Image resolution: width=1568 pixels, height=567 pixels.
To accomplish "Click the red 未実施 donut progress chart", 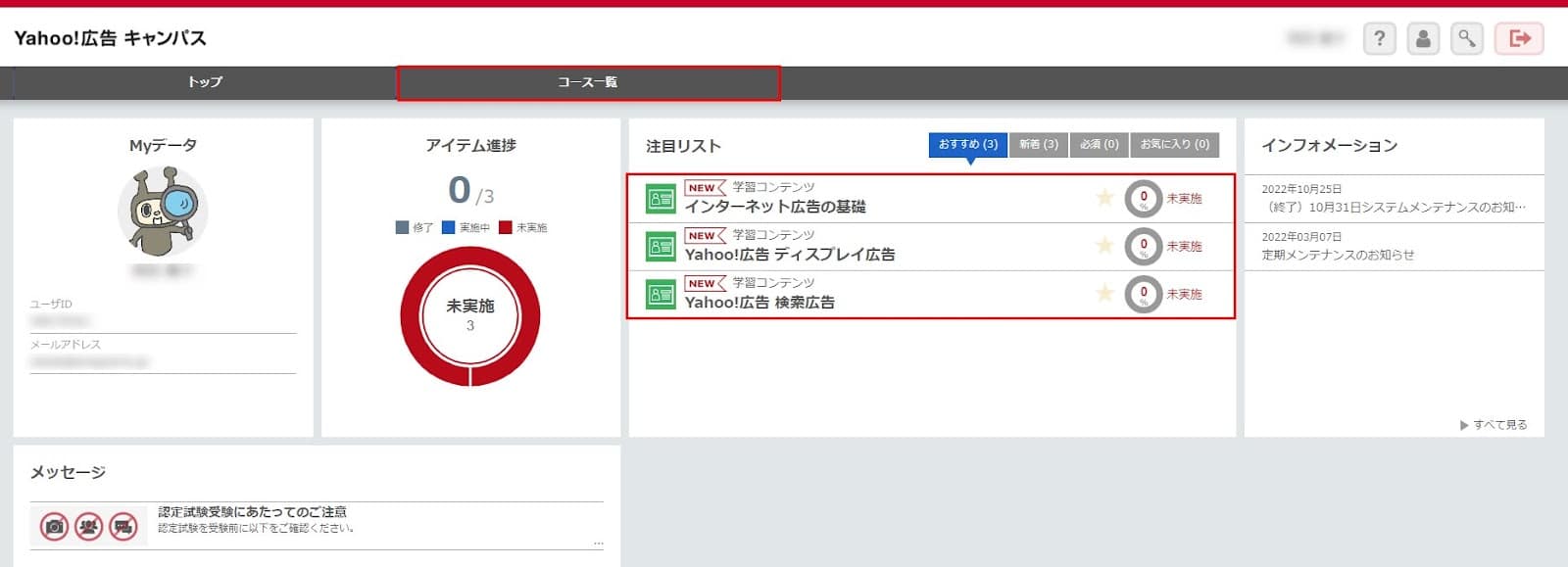I will coord(470,315).
